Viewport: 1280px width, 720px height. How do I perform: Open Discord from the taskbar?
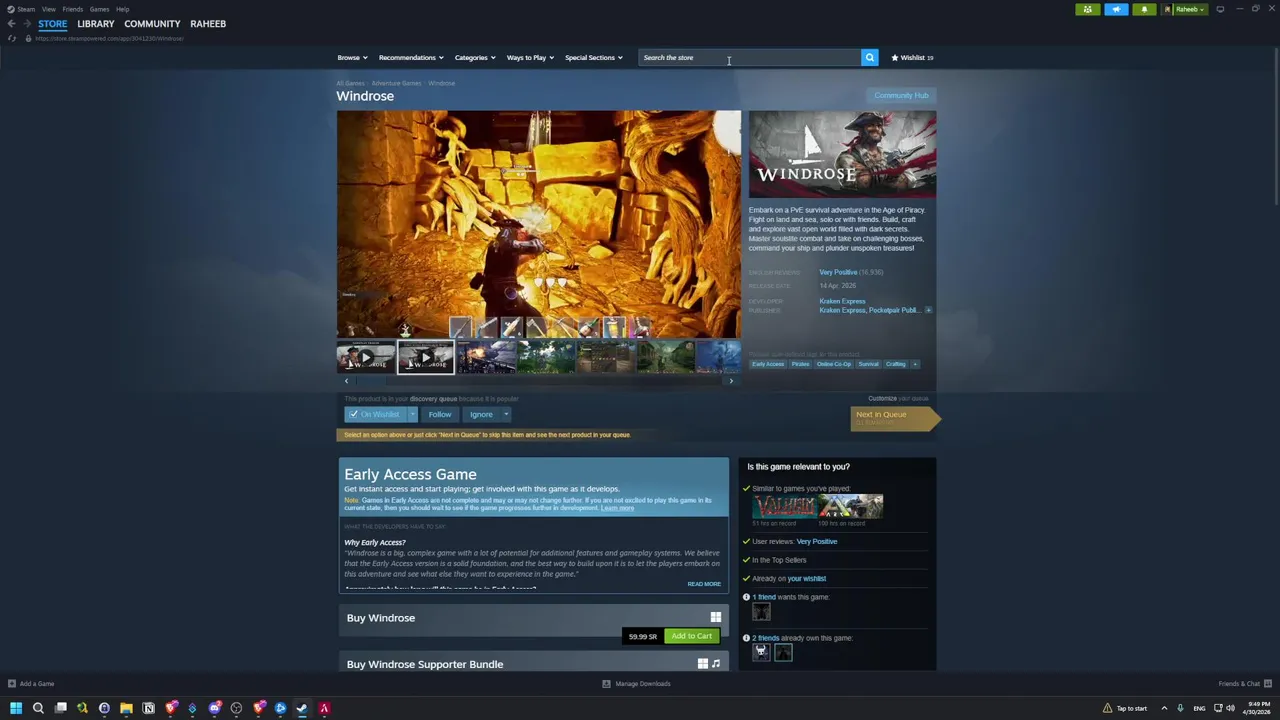pos(214,708)
